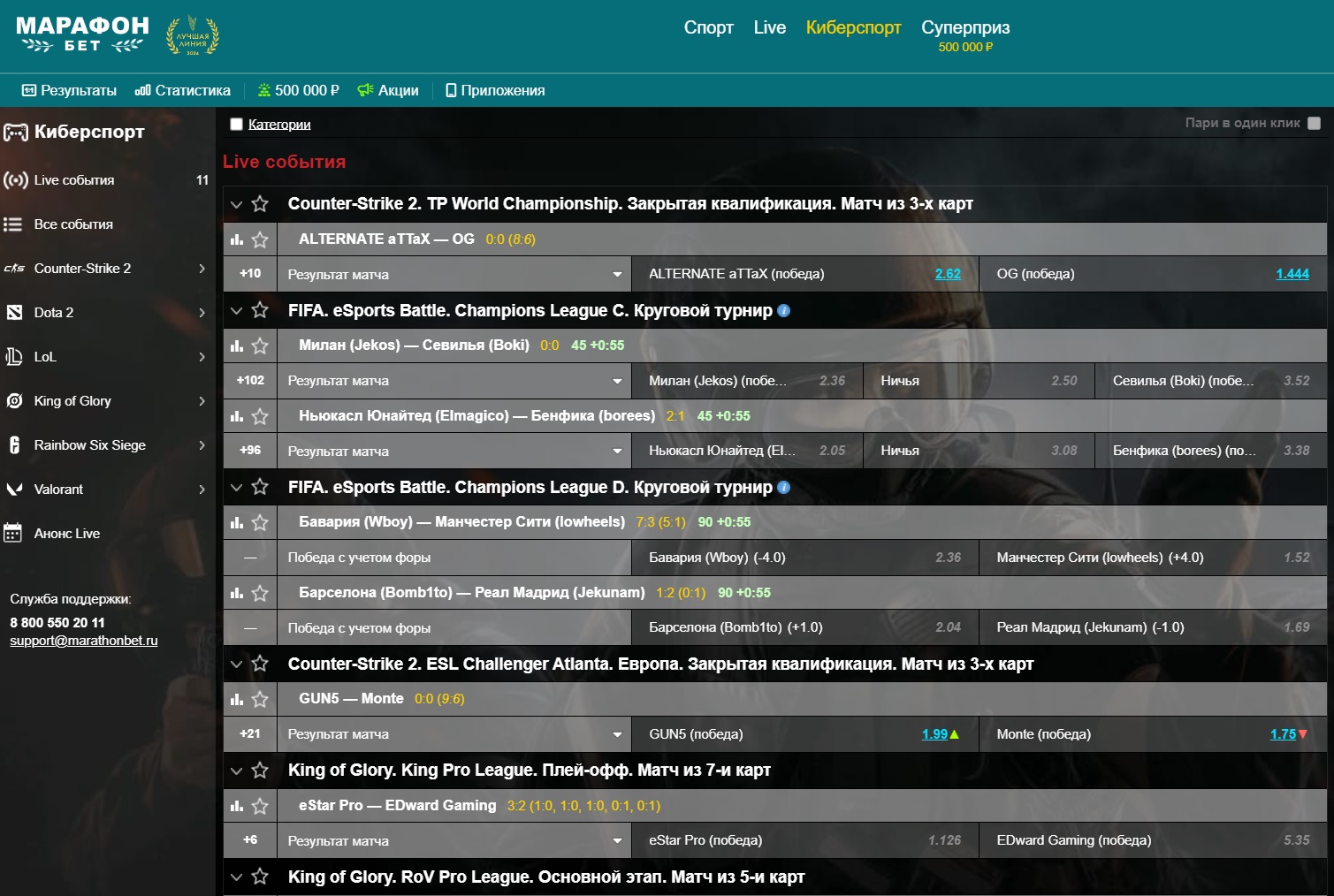The image size is (1334, 896).
Task: Star the ESL Challenger Atlanta tournament
Action: (x=260, y=664)
